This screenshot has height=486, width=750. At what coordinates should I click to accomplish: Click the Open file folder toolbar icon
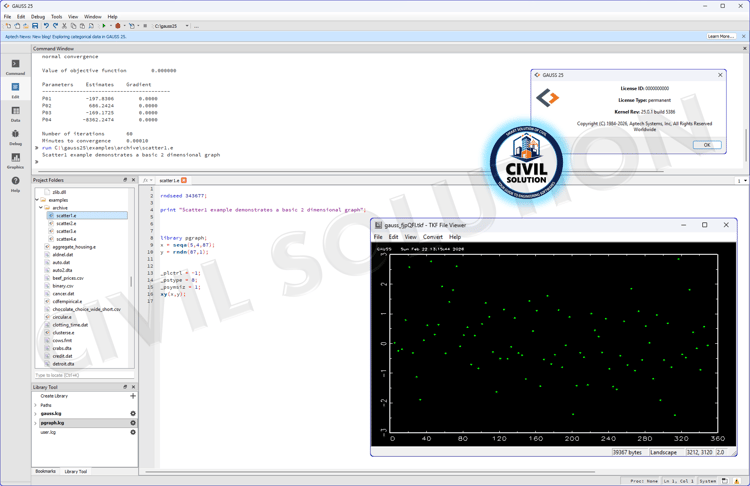(26, 26)
